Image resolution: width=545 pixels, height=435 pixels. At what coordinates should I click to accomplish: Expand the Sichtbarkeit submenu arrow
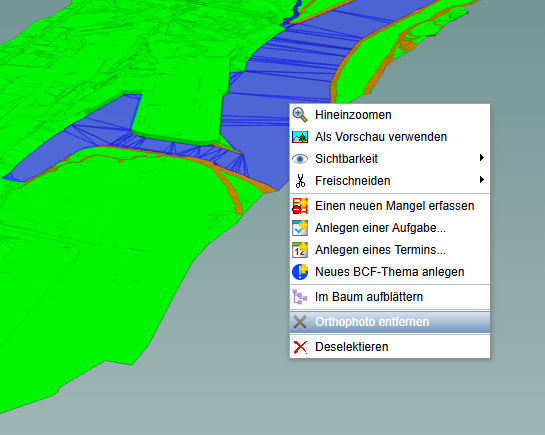pyautogui.click(x=481, y=158)
